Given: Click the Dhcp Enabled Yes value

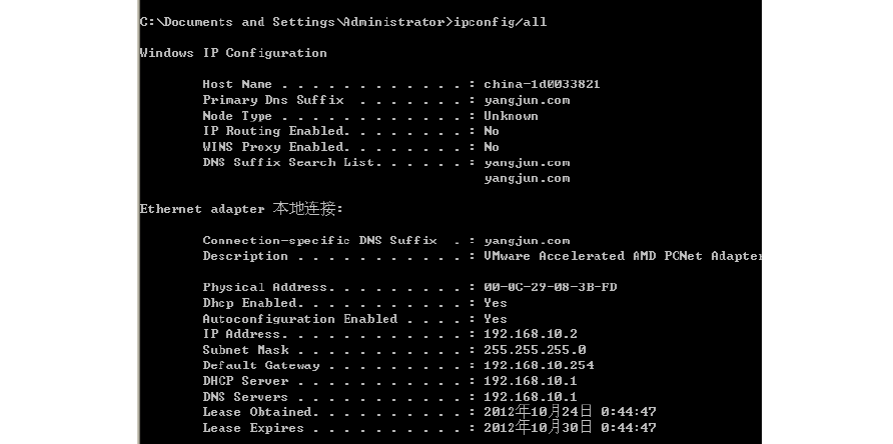Looking at the screenshot, I should point(495,303).
